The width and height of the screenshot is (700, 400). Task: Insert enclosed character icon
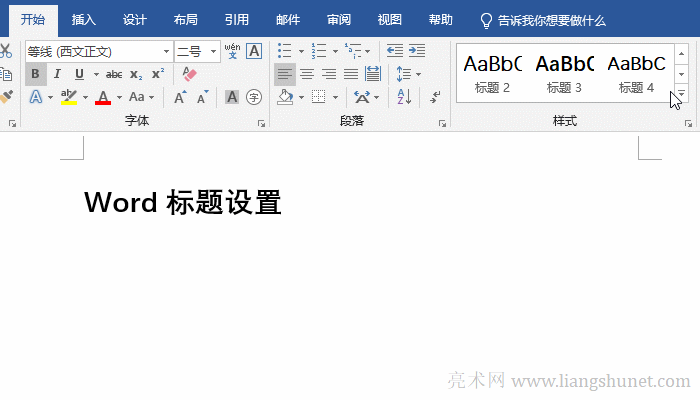coord(254,97)
